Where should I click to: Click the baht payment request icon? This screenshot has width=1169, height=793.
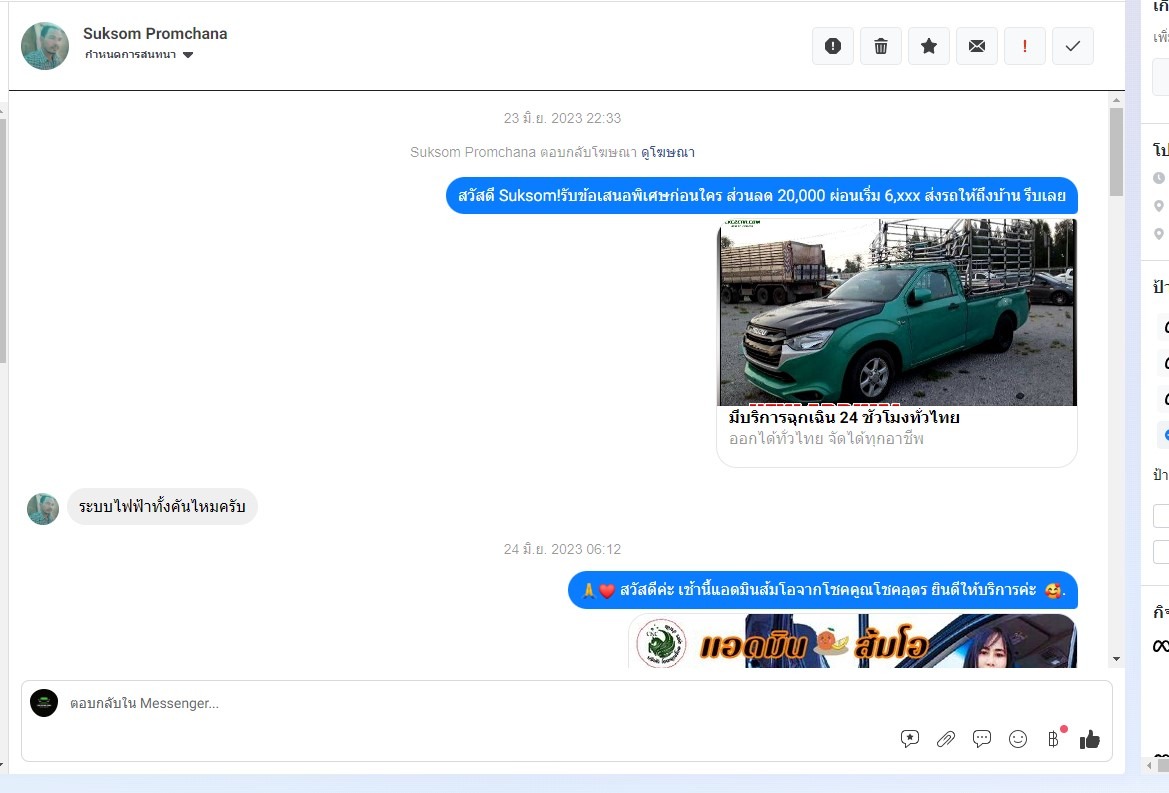[x=1053, y=739]
